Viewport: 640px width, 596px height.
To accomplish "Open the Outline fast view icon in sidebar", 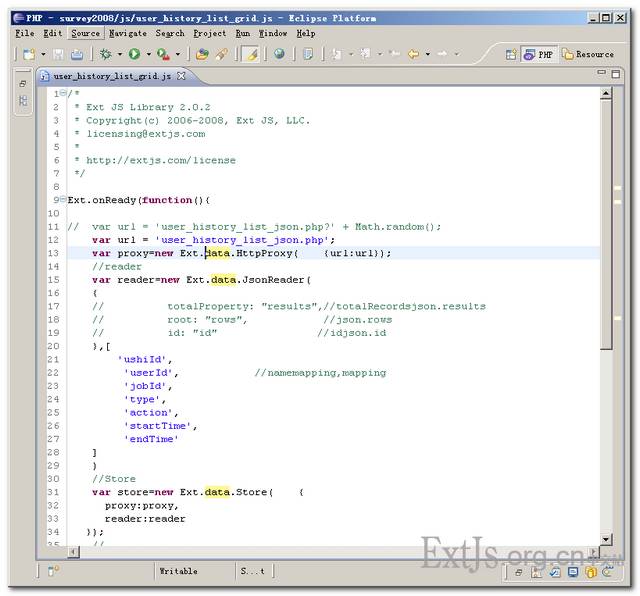I will click(23, 100).
